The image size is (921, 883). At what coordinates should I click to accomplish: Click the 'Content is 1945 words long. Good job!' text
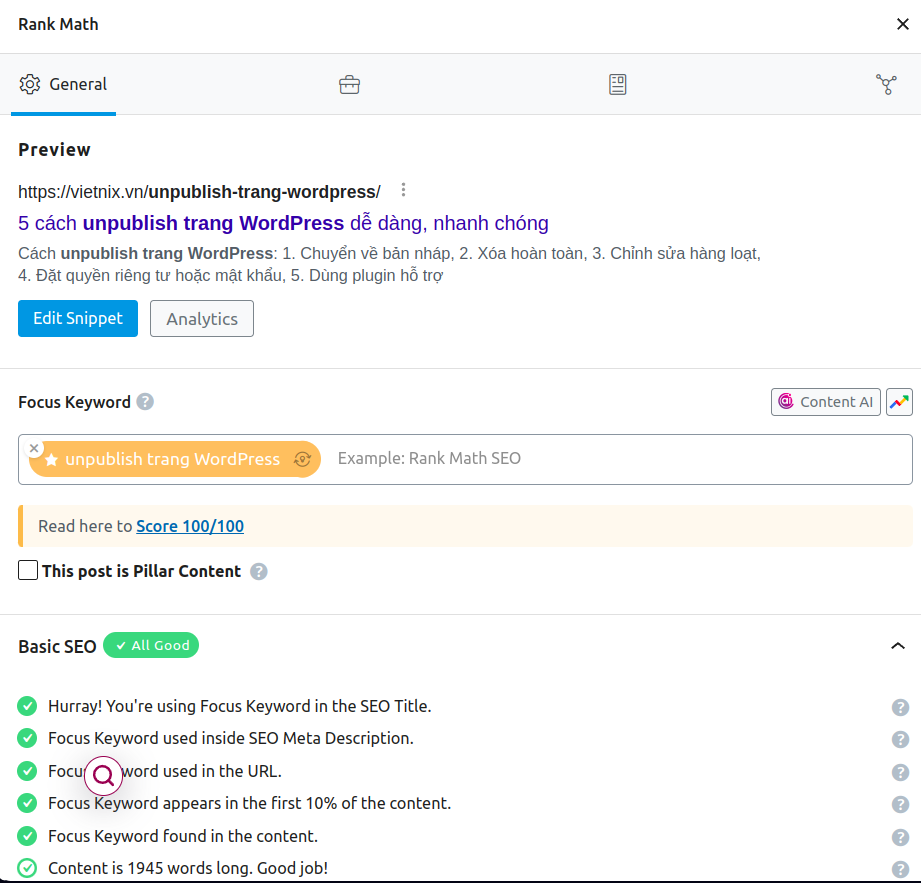[188, 868]
